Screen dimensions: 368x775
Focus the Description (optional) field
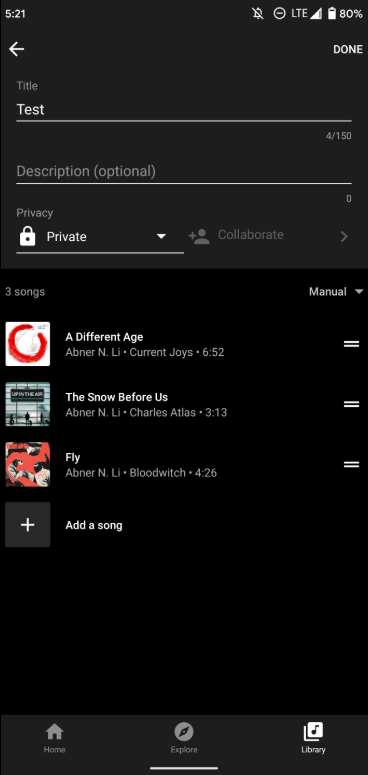[x=184, y=172]
